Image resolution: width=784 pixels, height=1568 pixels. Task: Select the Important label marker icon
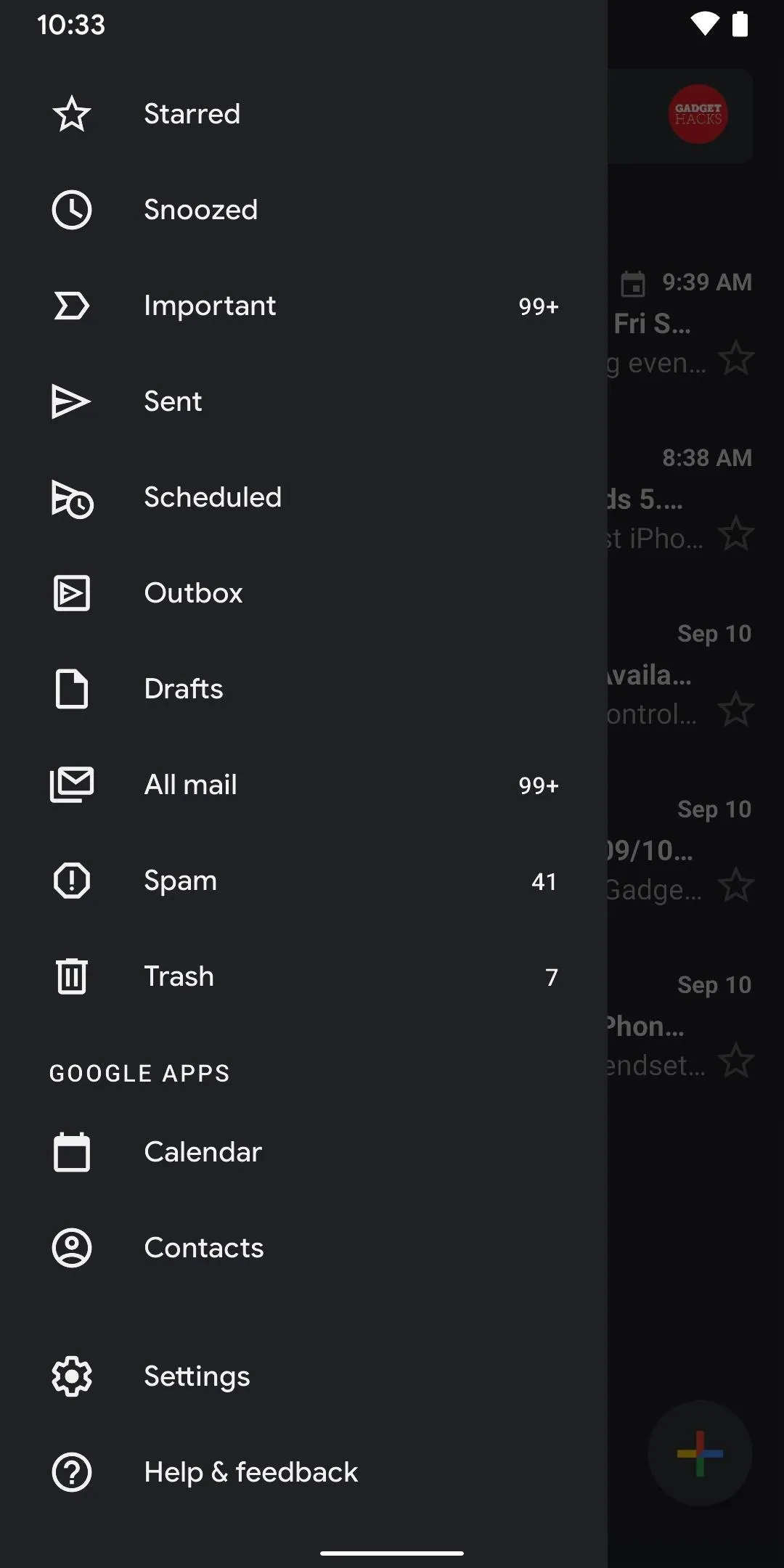click(72, 306)
